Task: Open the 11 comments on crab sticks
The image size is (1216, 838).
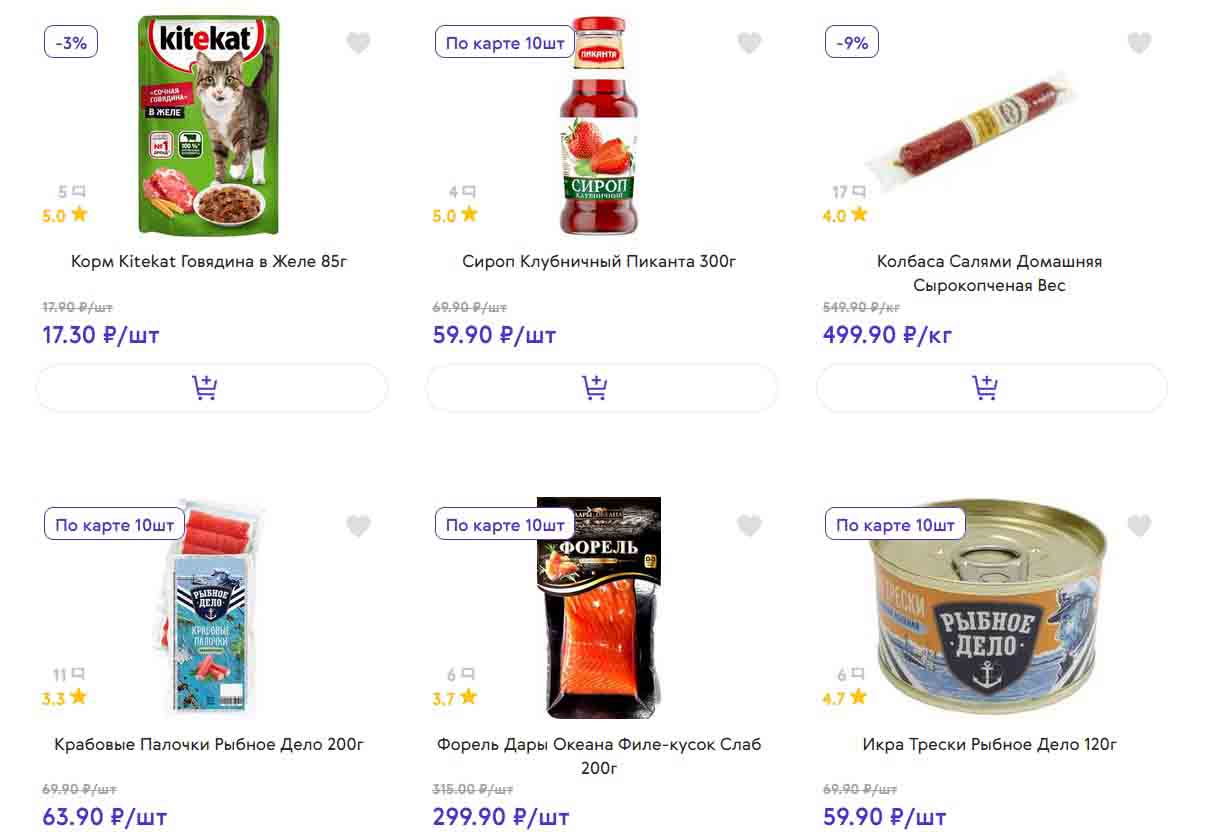Action: (68, 675)
